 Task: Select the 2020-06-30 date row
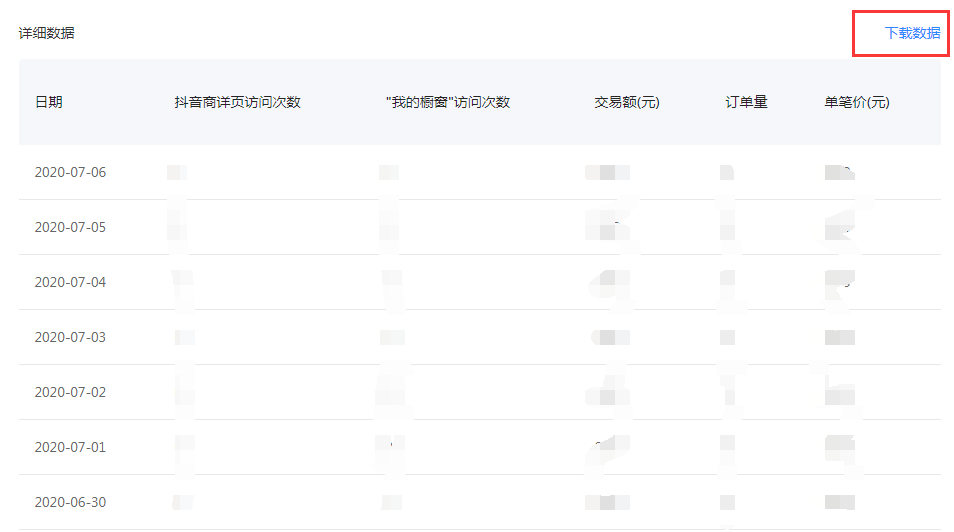click(x=480, y=502)
